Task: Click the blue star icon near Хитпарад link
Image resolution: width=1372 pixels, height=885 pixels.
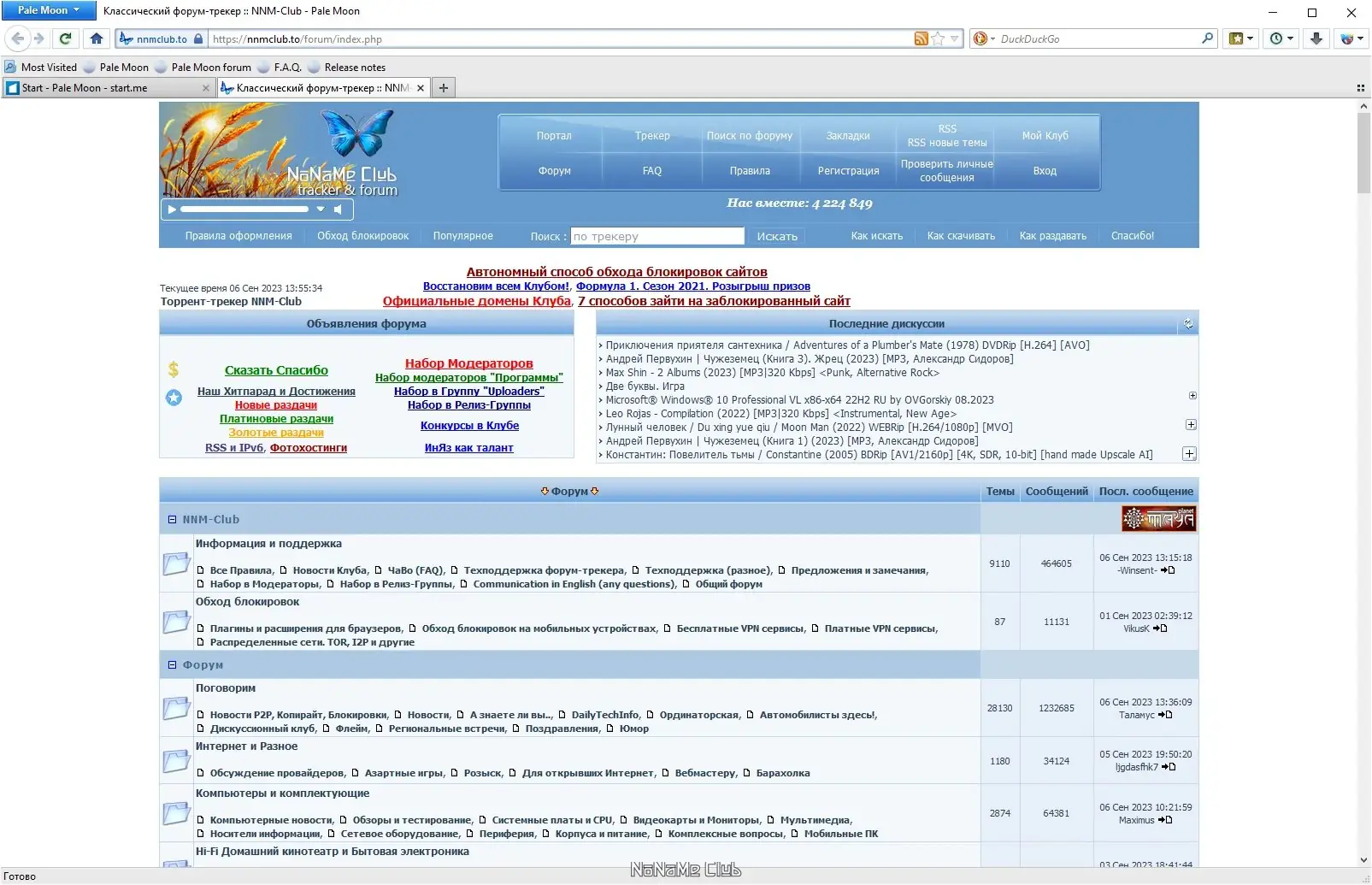Action: tap(174, 398)
